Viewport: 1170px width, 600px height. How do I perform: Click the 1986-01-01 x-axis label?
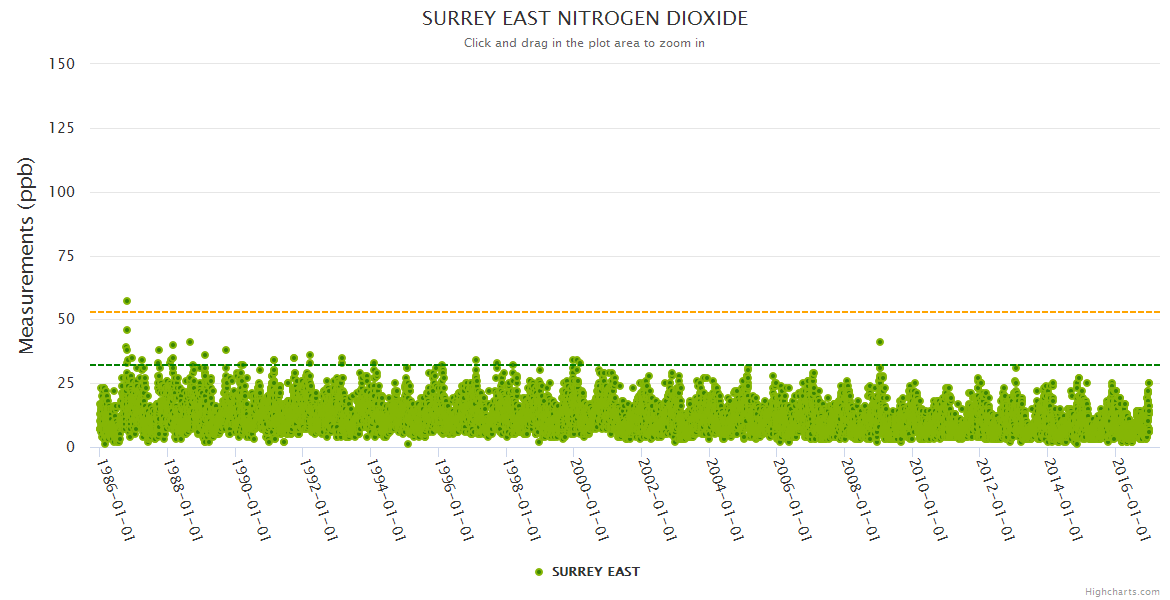point(116,500)
